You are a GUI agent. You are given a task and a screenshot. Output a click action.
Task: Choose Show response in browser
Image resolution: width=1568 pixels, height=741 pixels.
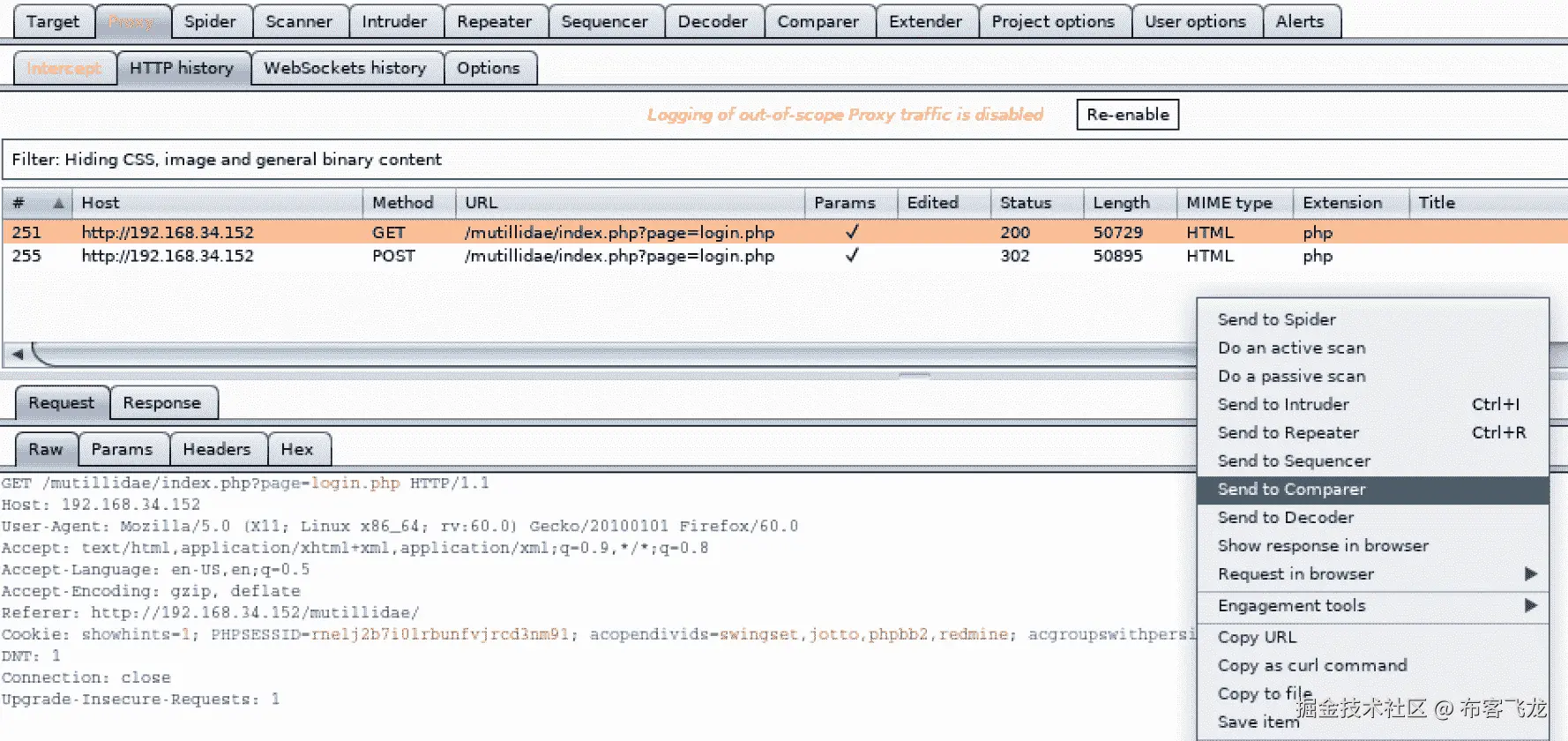1372,545
